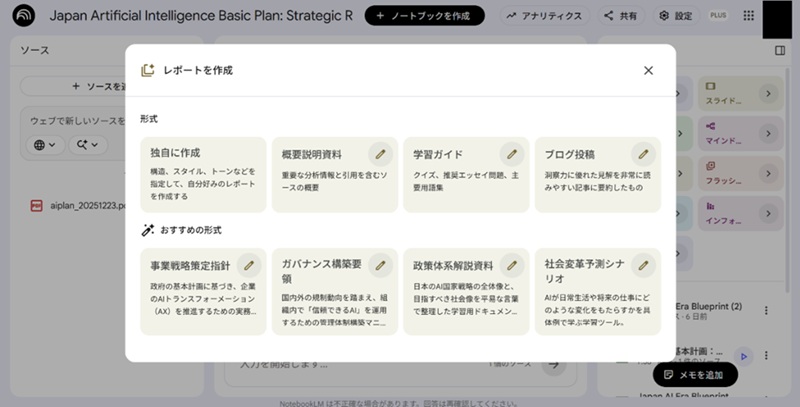Click pencil icon on ガバナンス構築要領 card

tap(380, 265)
